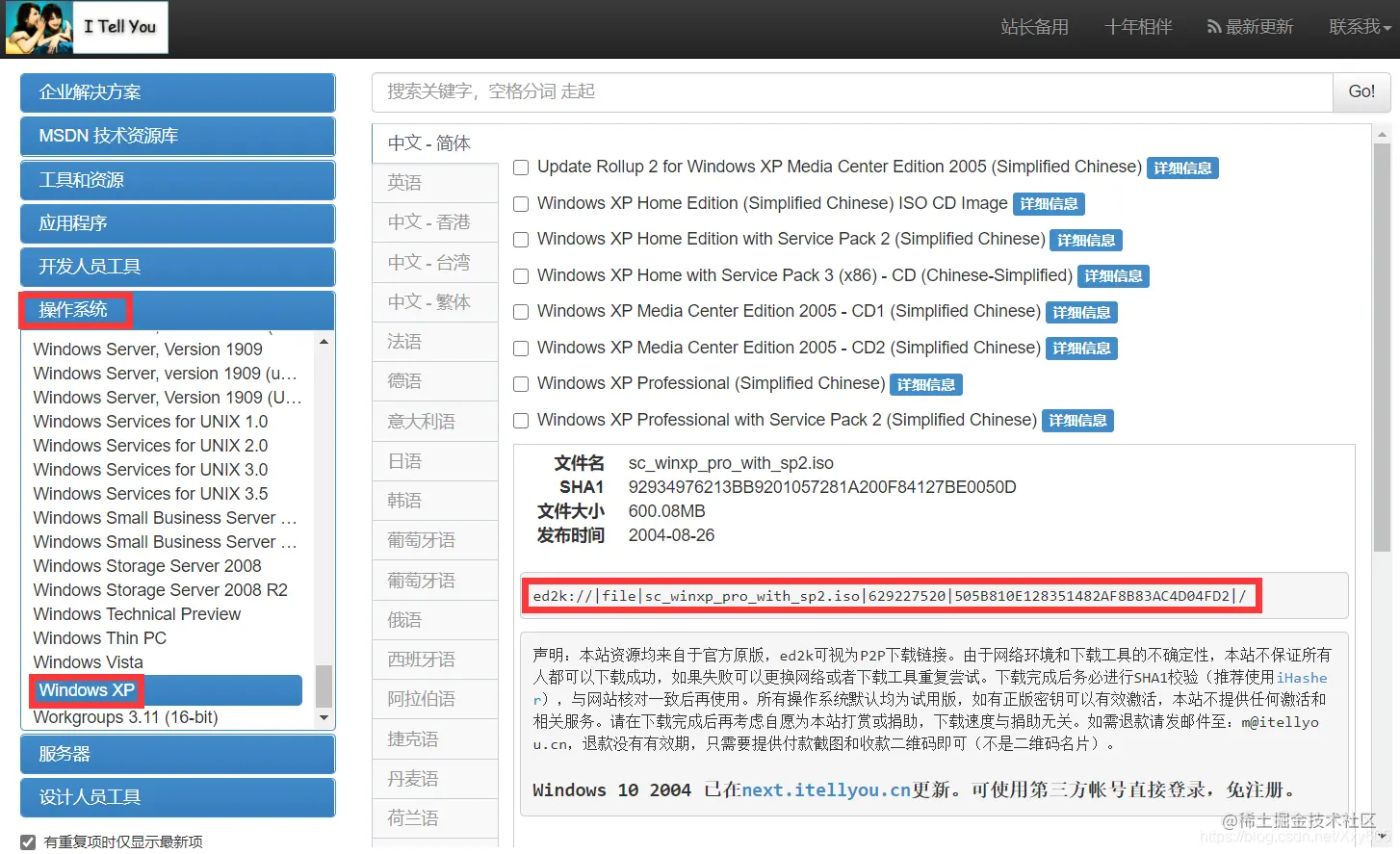Screen dimensions: 1400x854
Task: Expand the 工具和资源 category panel
Action: (177, 180)
